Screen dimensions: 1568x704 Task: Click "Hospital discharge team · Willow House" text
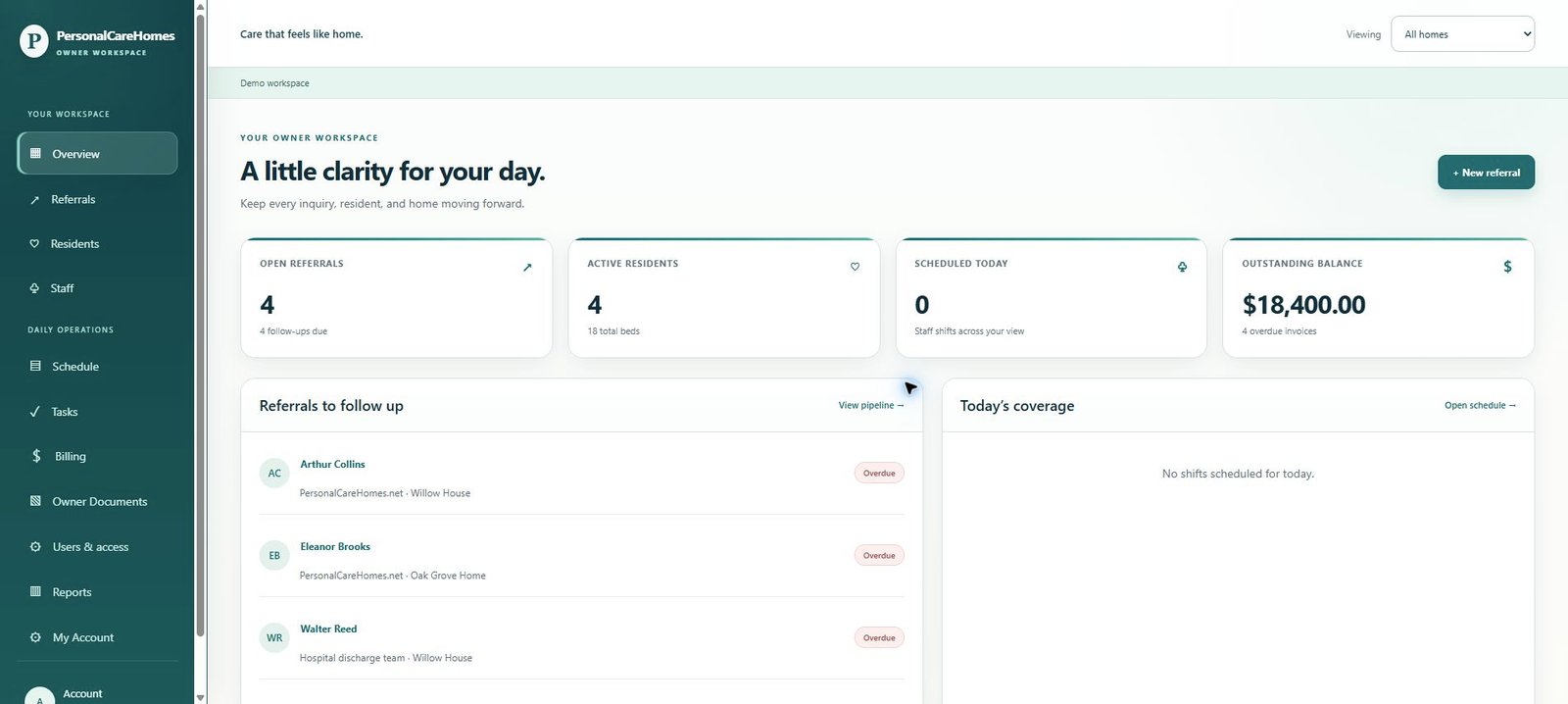coord(386,658)
